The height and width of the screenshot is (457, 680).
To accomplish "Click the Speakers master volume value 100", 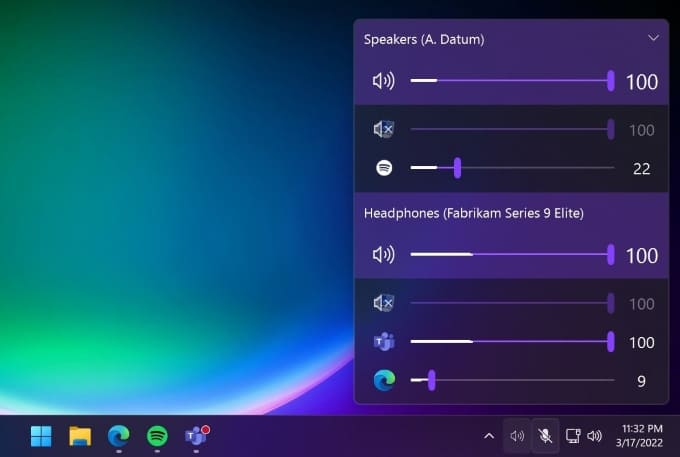I will tap(642, 82).
